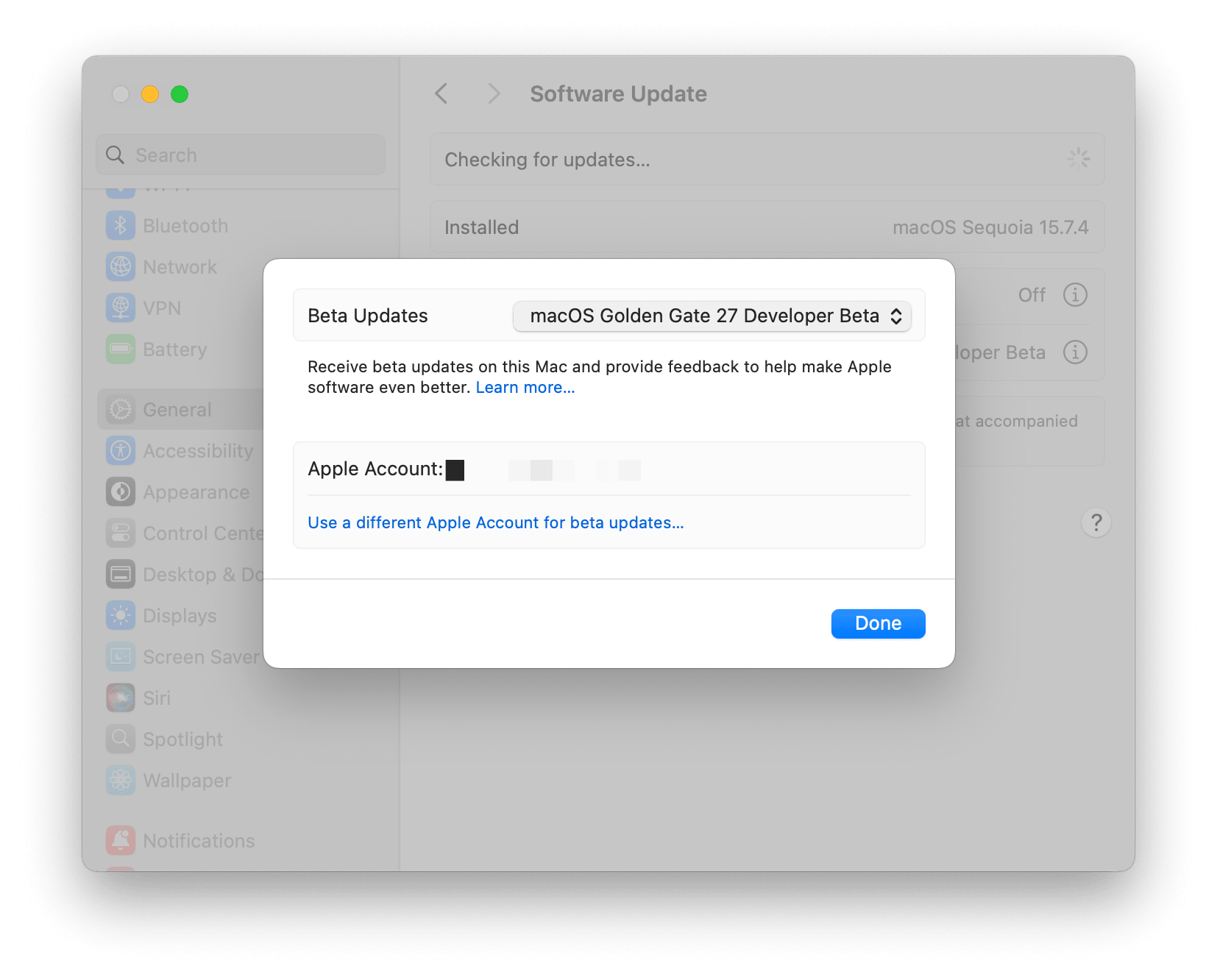Open the Beta Updates dropdown menu
This screenshot has height=980, width=1217.
[712, 316]
